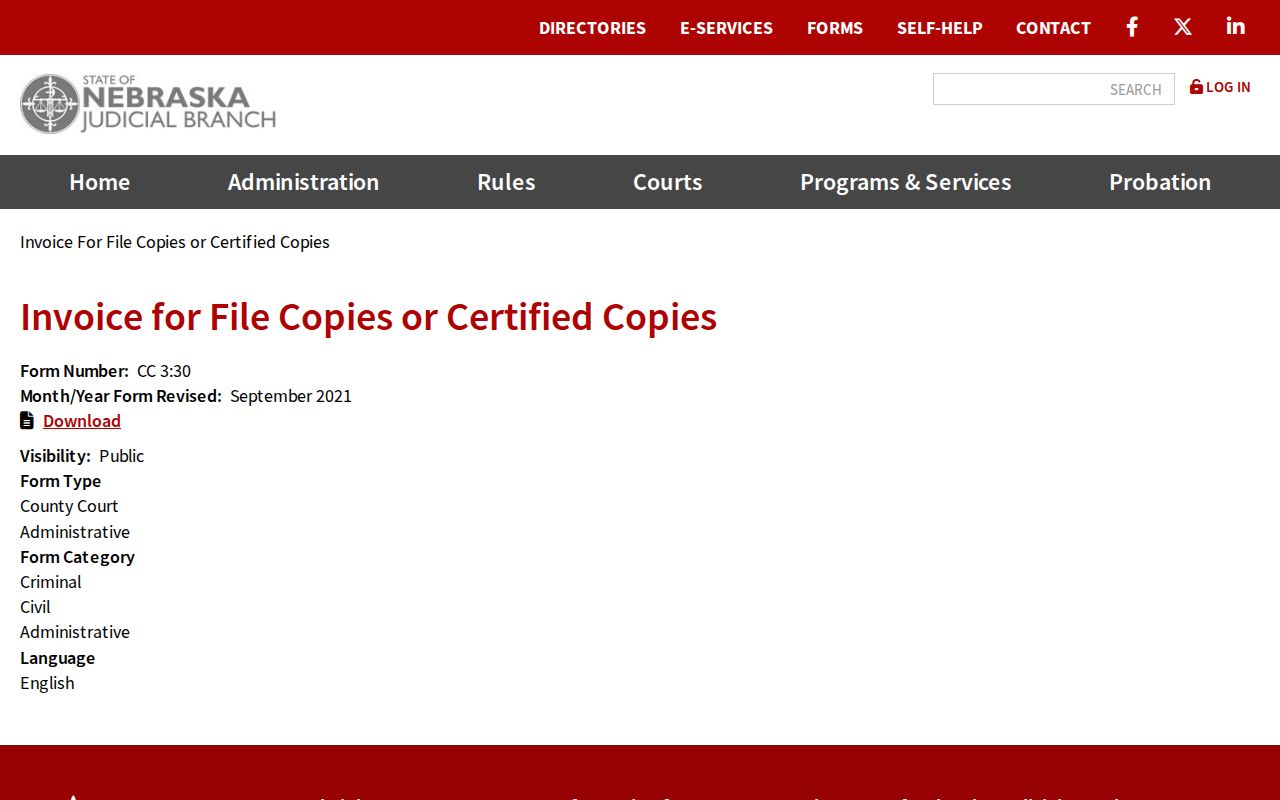1280x800 pixels.
Task: Click Administrative under Form Type
Action: 75,532
